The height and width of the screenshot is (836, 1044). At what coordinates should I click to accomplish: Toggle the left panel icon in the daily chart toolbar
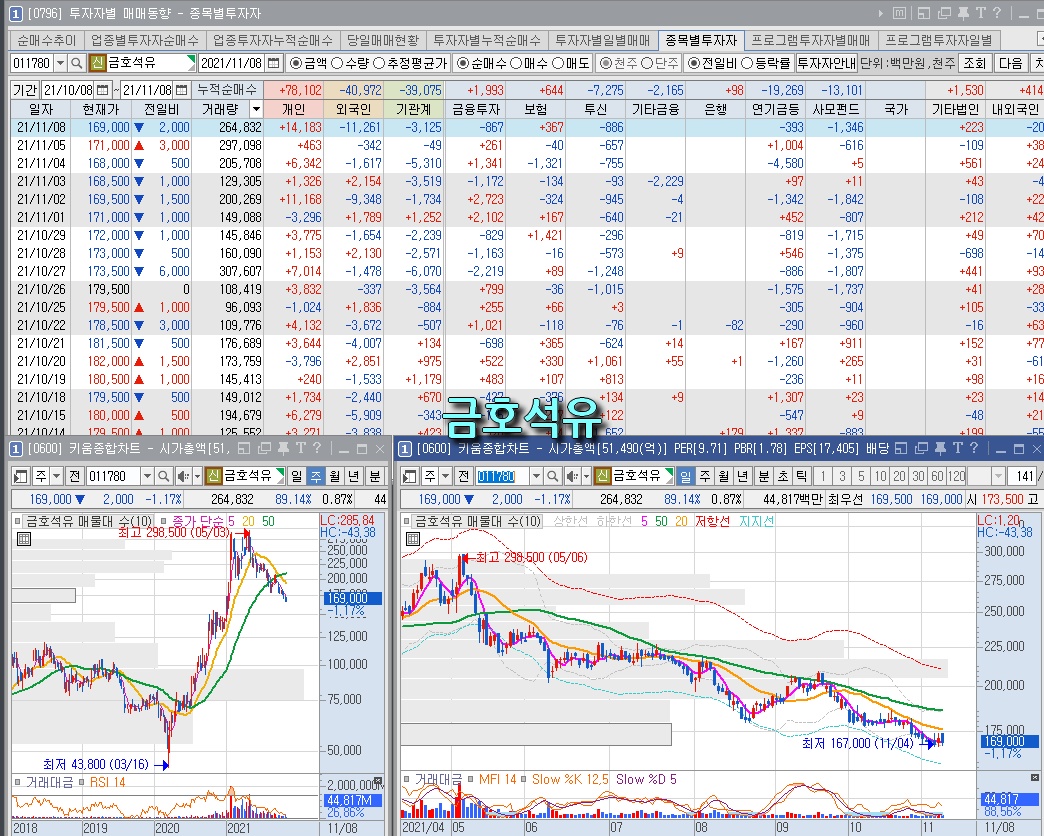point(410,476)
